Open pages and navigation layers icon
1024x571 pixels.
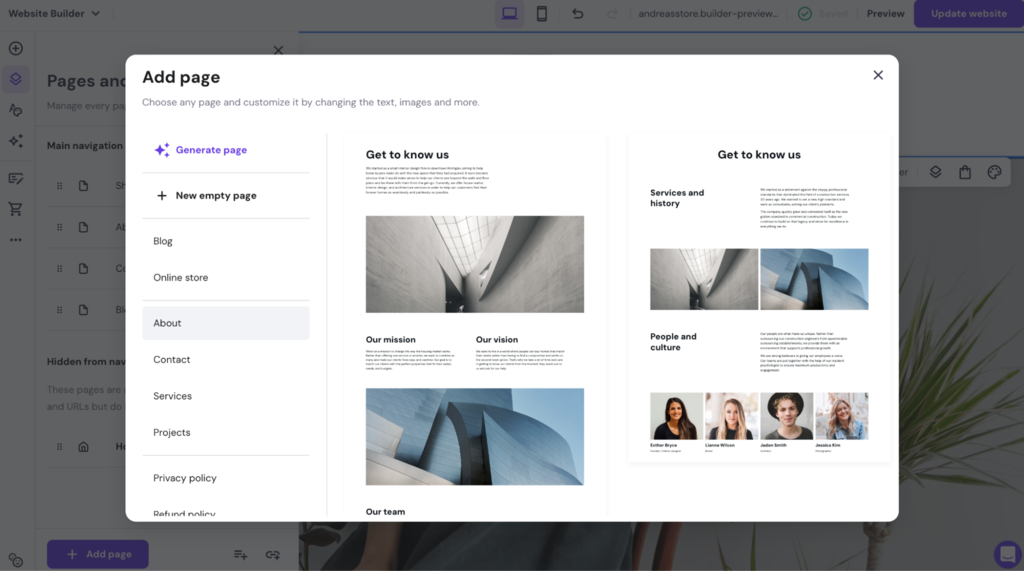point(16,79)
